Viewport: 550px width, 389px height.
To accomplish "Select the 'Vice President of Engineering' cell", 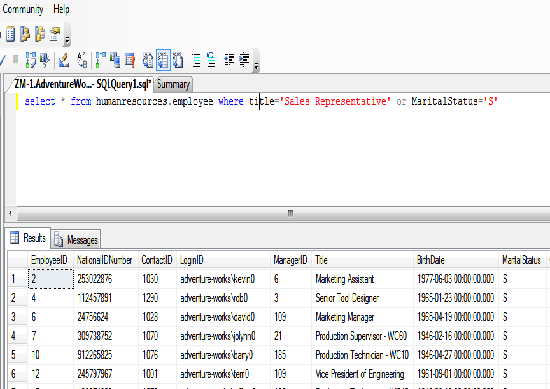I will tap(362, 374).
